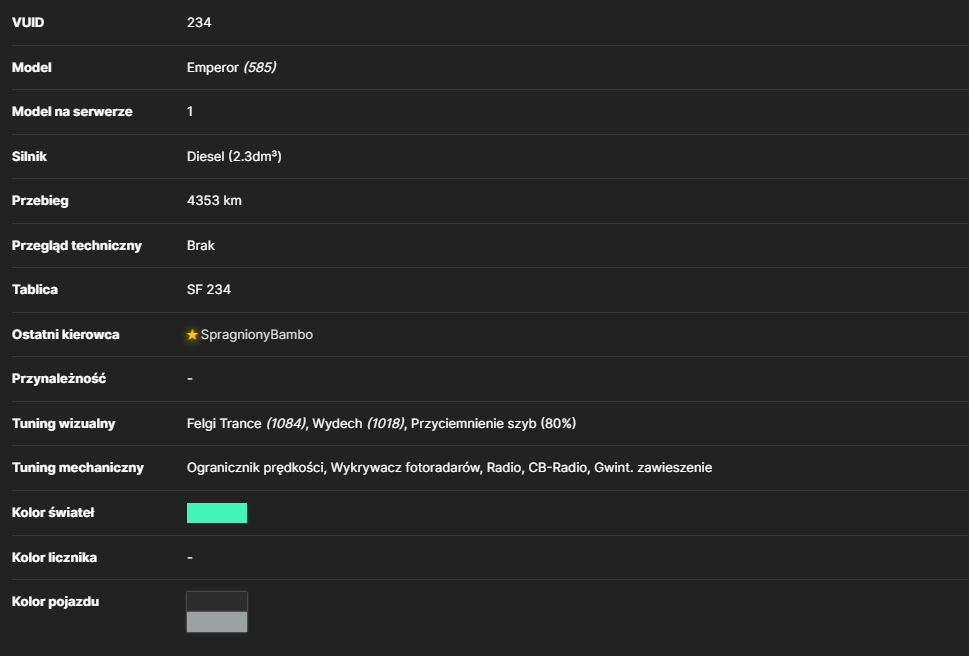
Task: Click the gold star icon beside SpragnionyBambo
Action: (x=192, y=334)
